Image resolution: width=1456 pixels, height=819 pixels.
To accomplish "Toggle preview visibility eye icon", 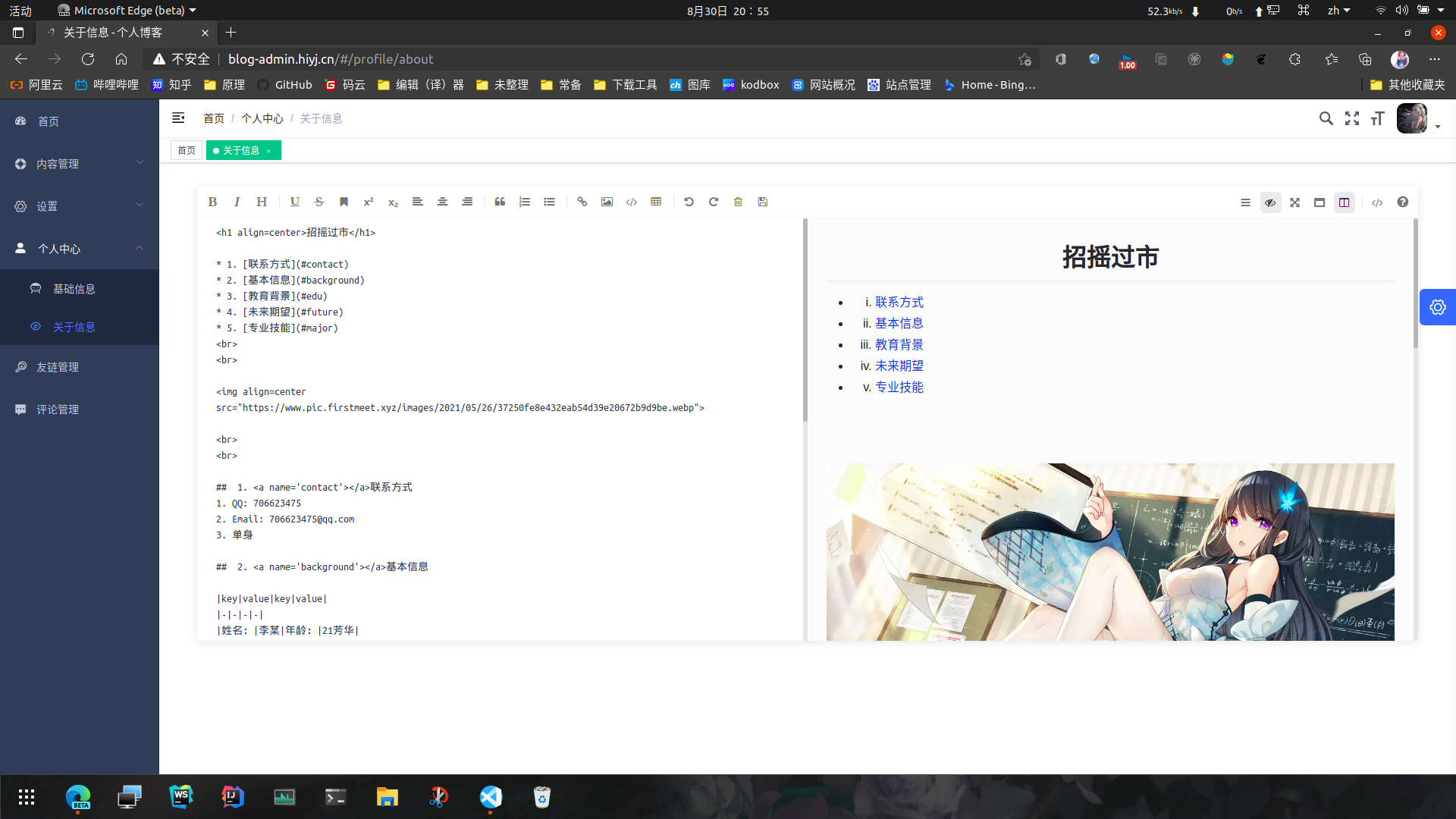I will [x=1270, y=202].
